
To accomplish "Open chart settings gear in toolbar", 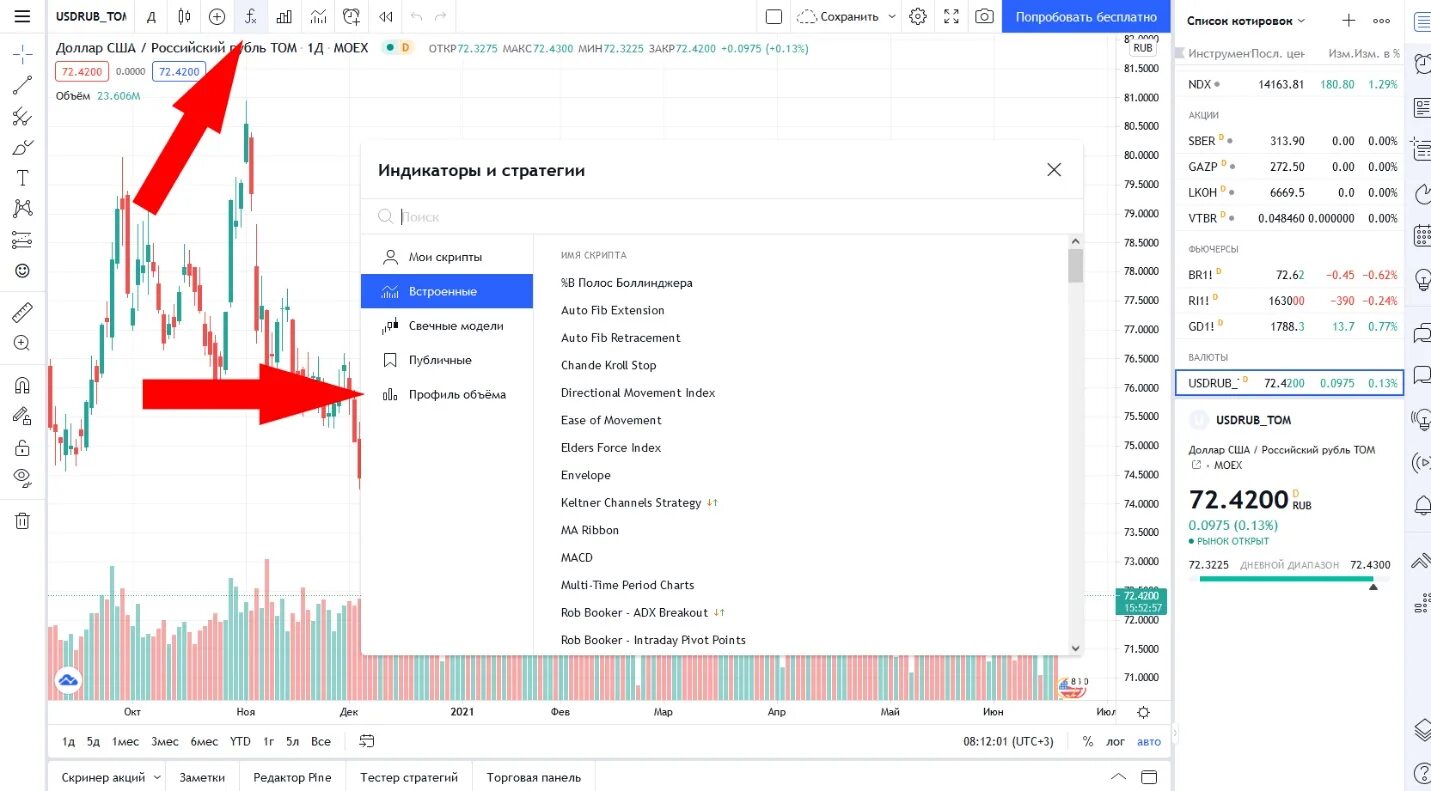I will pos(918,16).
